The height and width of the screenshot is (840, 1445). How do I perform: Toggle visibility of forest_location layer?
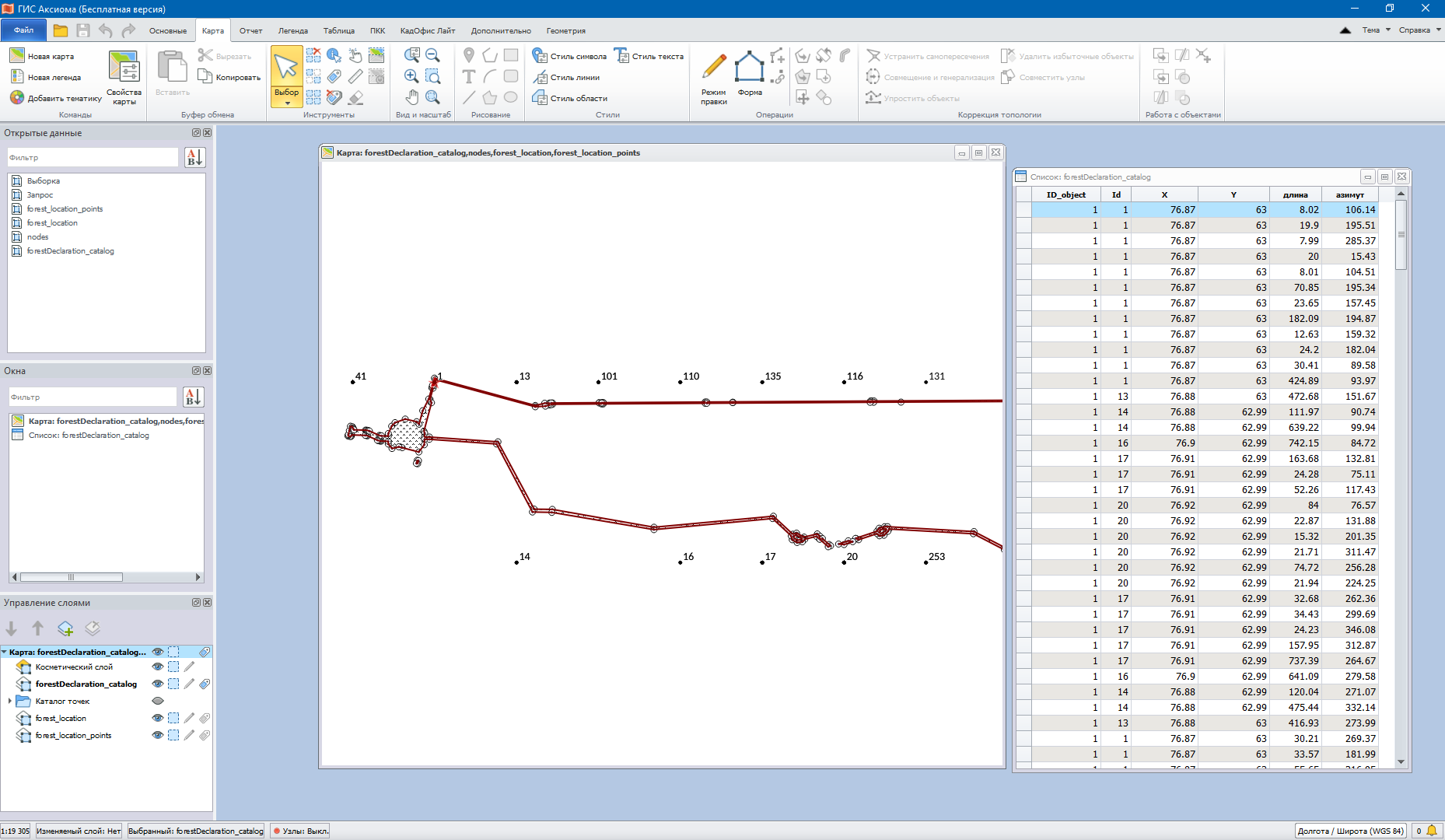158,719
